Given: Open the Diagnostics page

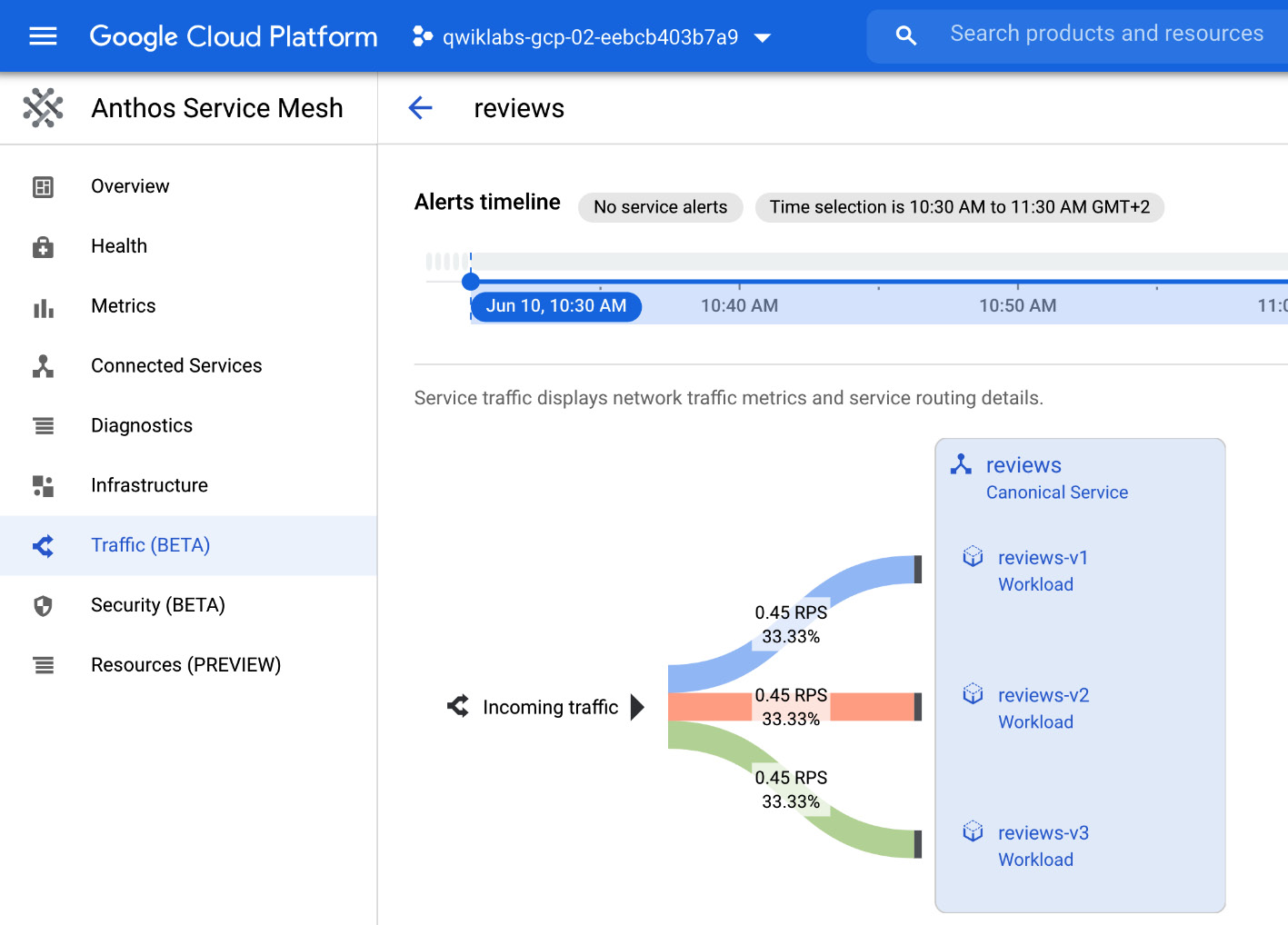Looking at the screenshot, I should pos(142,426).
